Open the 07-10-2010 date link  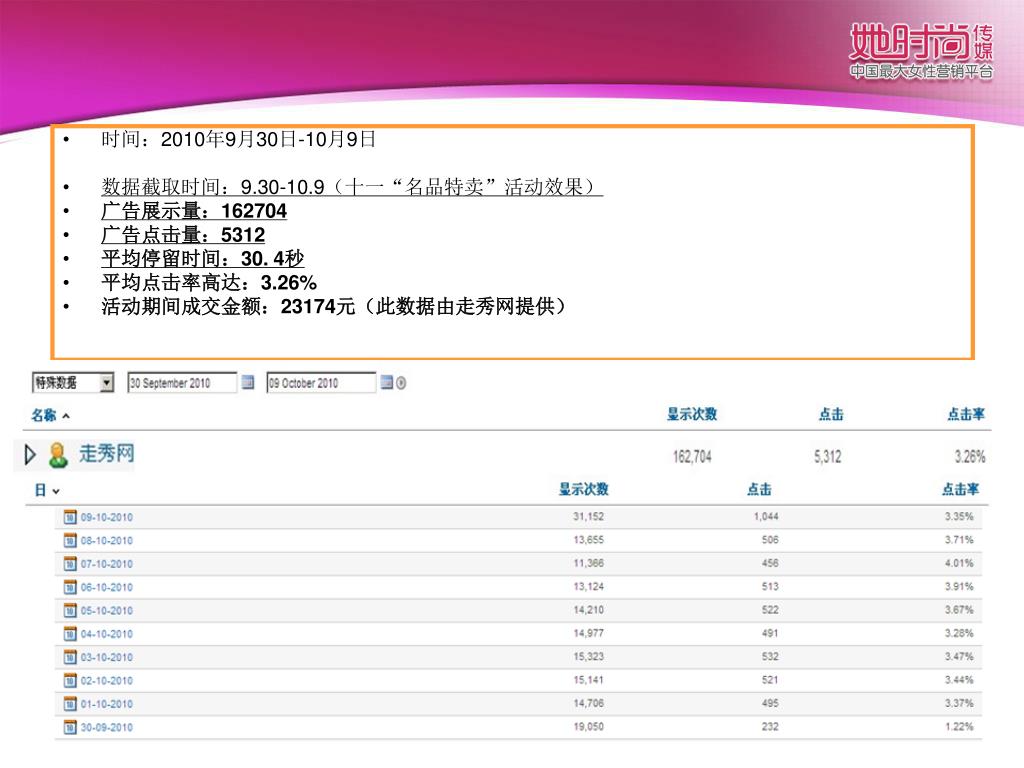pyautogui.click(x=106, y=564)
